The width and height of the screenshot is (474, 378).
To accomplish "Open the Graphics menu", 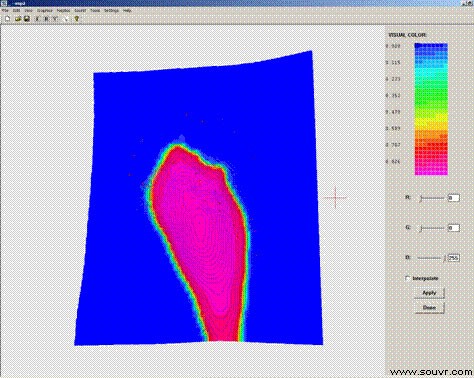I will pos(45,11).
